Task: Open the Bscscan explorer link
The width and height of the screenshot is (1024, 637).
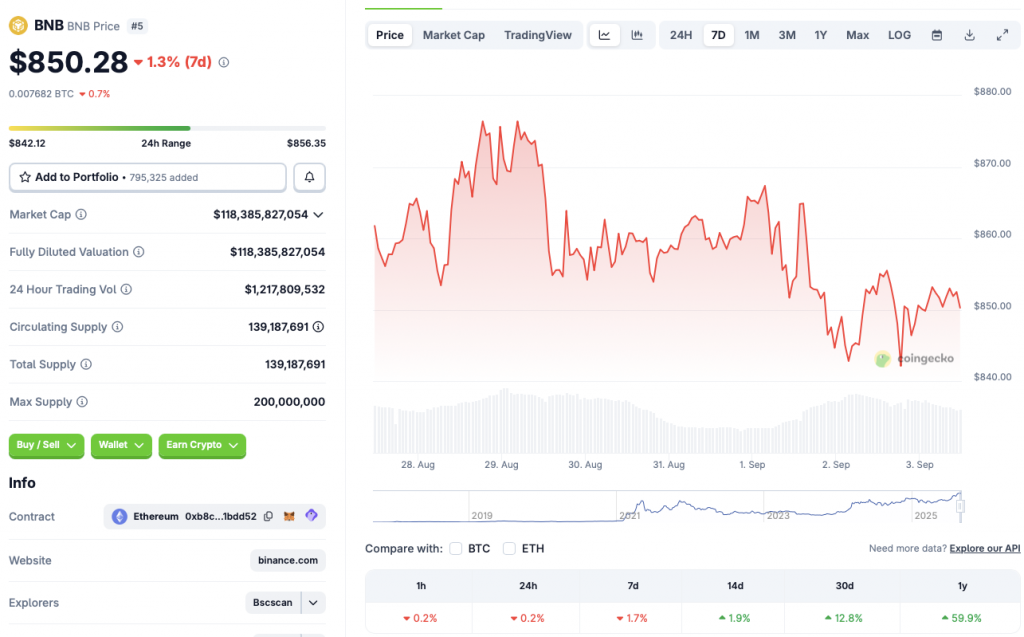Action: [x=273, y=602]
